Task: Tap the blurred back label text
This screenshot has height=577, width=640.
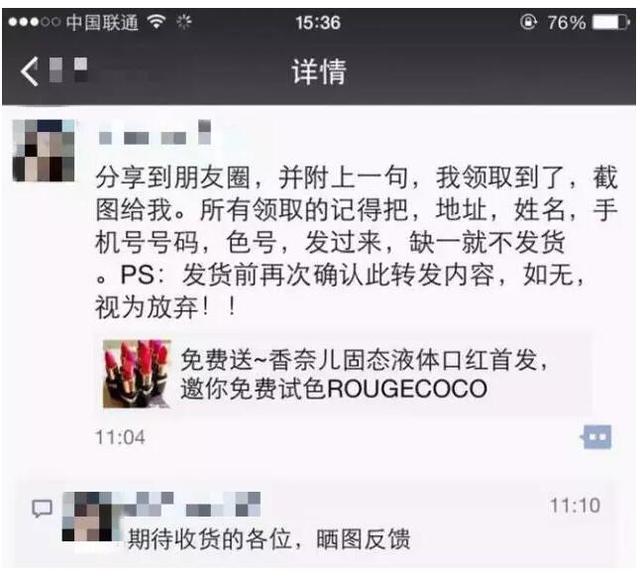Action: pyautogui.click(x=68, y=70)
